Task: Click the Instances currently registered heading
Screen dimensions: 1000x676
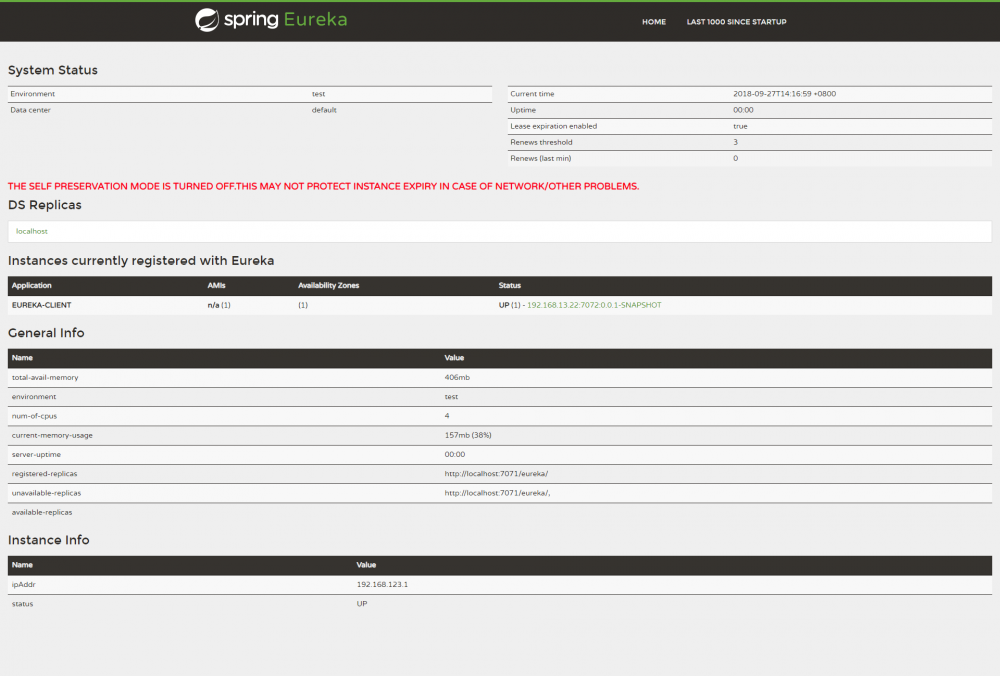Action: pos(141,261)
